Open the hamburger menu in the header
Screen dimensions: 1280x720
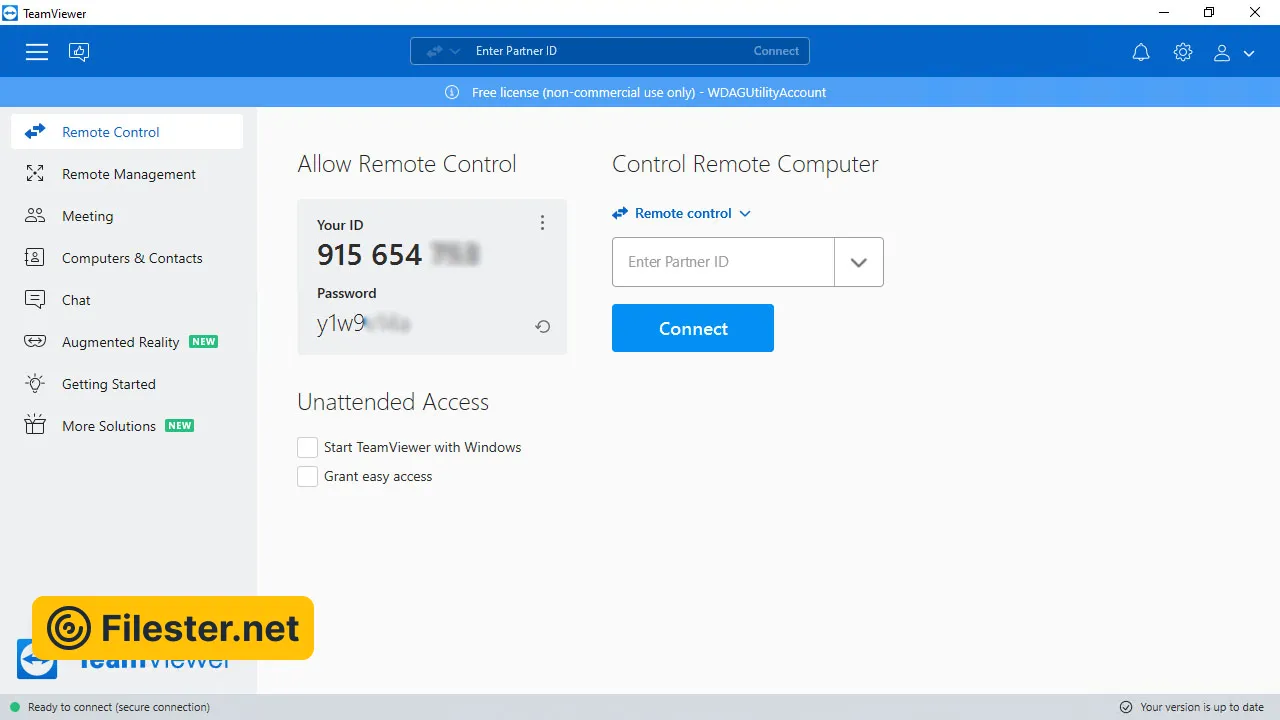[37, 52]
